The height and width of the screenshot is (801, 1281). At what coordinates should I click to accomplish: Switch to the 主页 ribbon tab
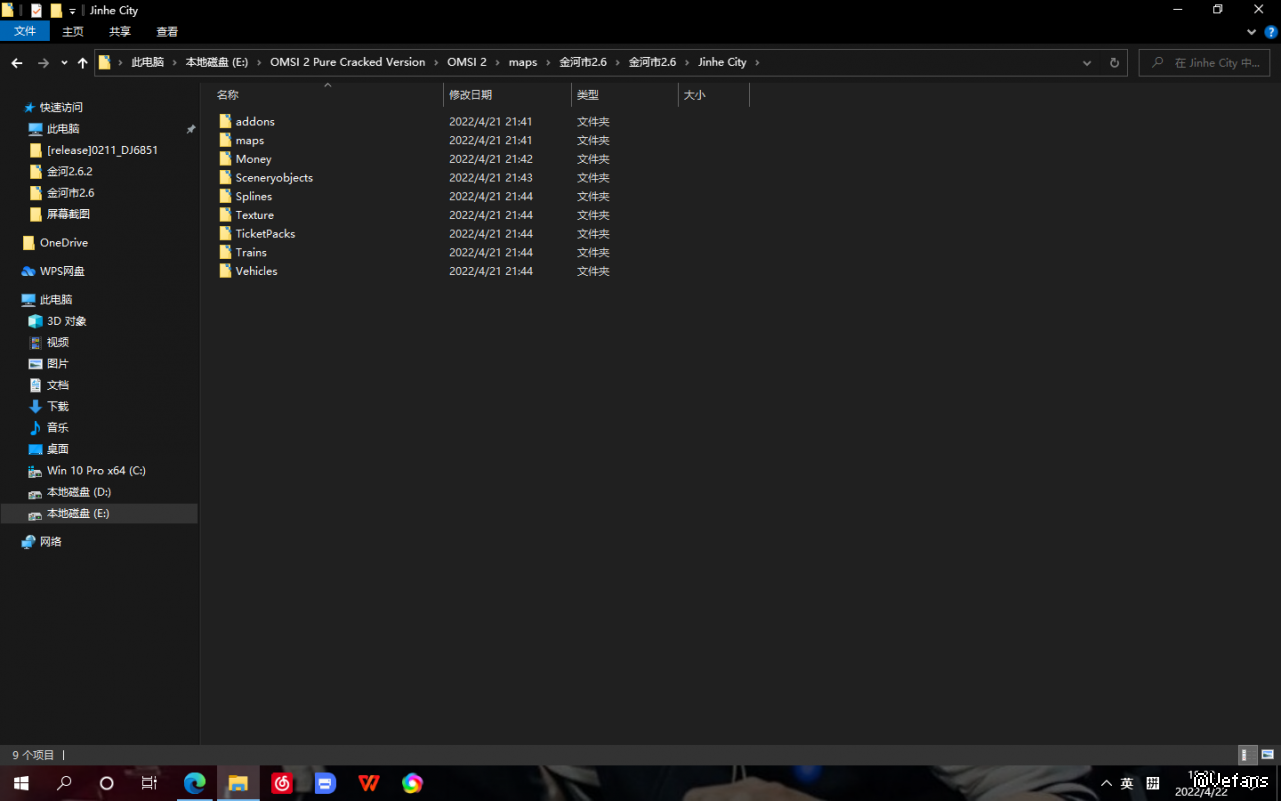pyautogui.click(x=73, y=32)
